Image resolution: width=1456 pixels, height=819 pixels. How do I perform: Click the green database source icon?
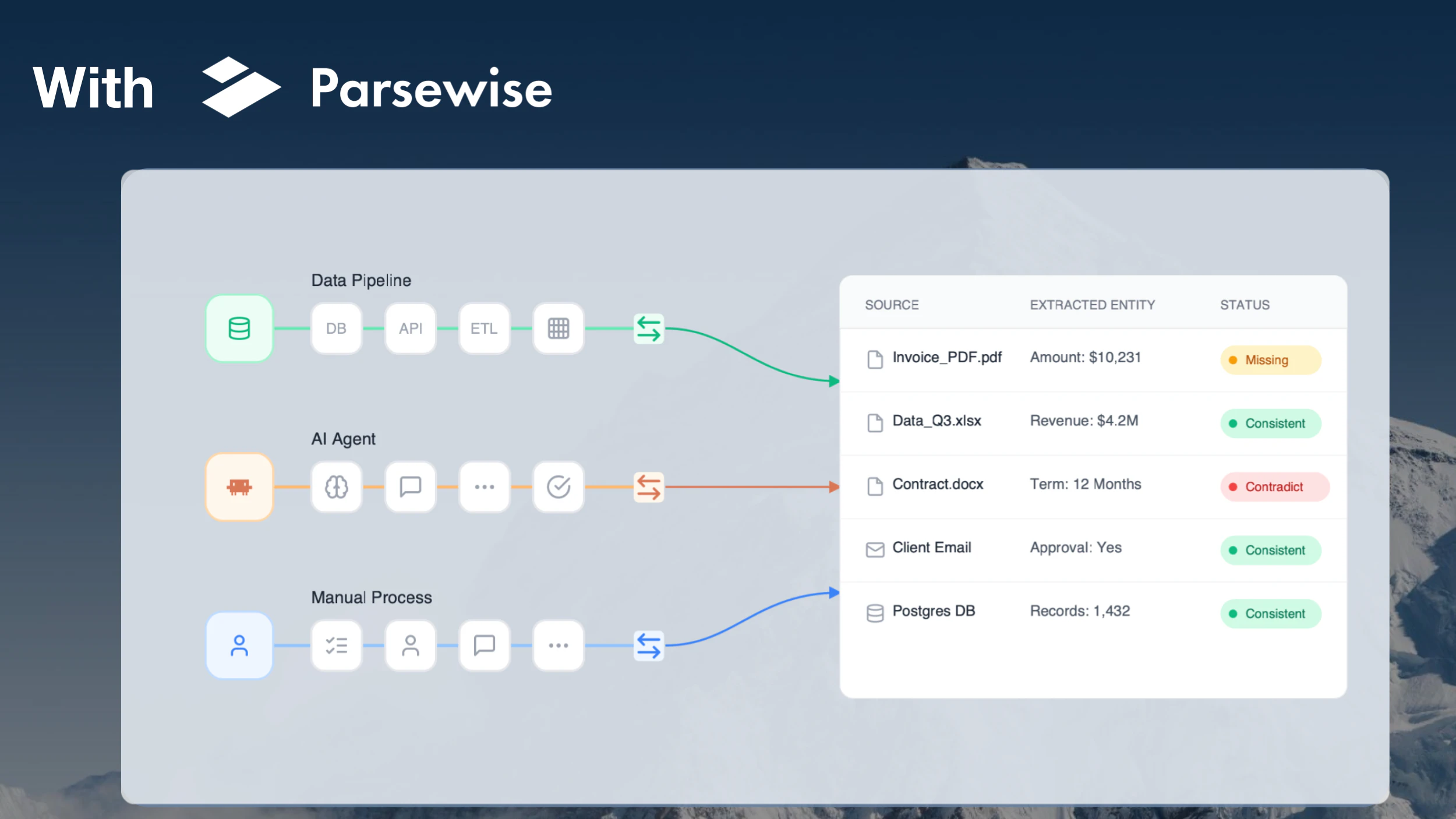click(x=239, y=329)
